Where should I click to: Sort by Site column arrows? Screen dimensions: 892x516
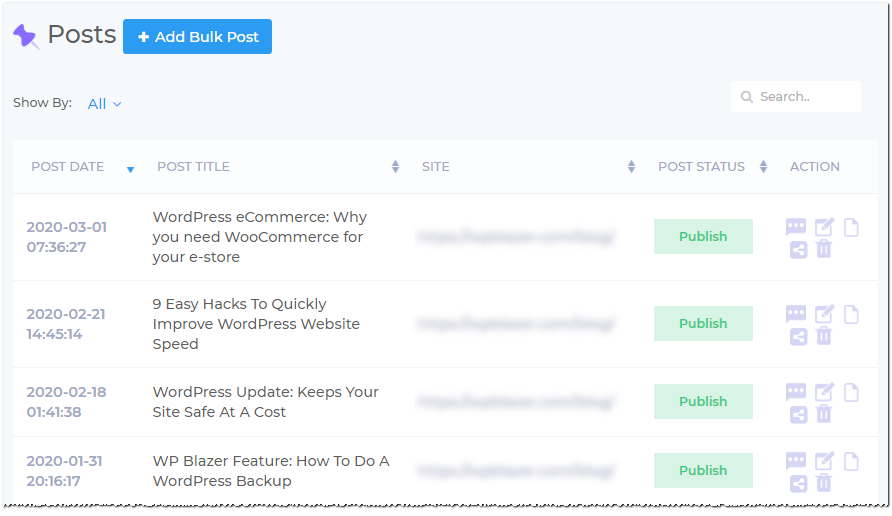coord(631,167)
